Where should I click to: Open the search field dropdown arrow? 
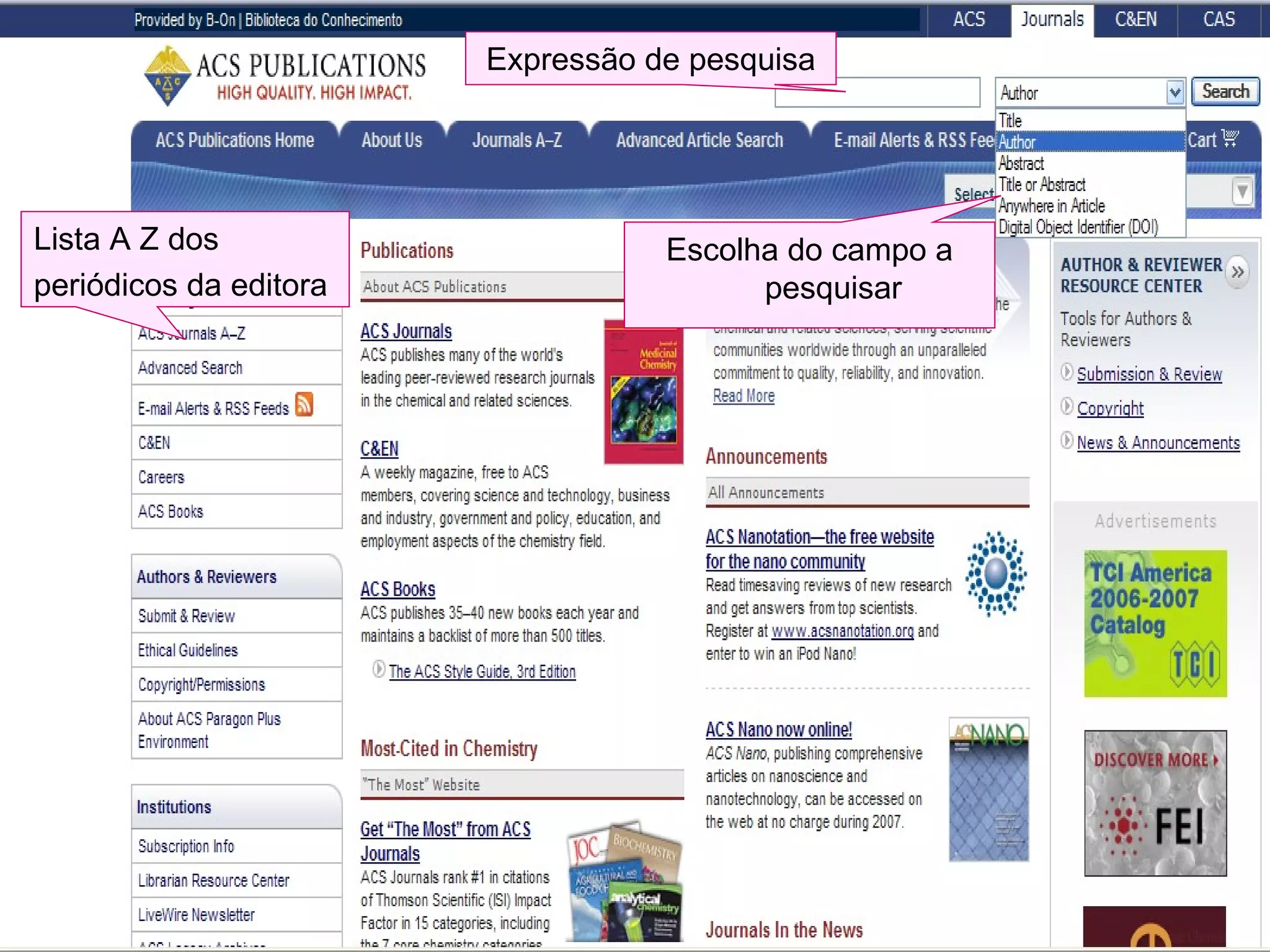tap(1175, 93)
